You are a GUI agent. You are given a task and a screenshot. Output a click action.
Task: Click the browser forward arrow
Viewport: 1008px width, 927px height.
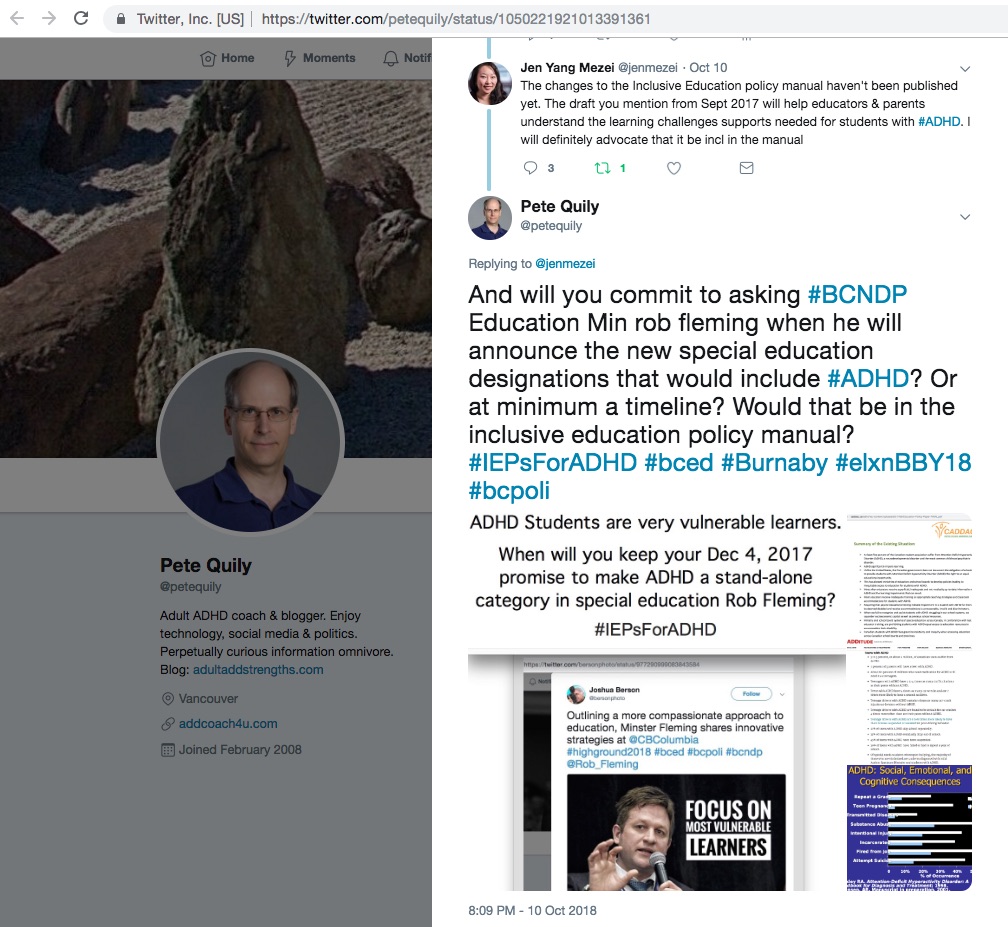pyautogui.click(x=49, y=18)
